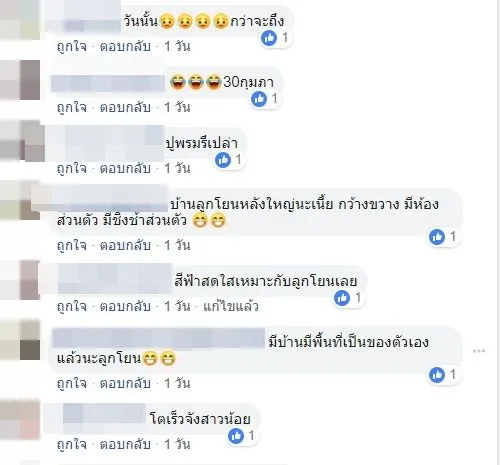
Task: Open like reaction count on ปูพรมรึเปล่า comment
Action: tap(238, 159)
